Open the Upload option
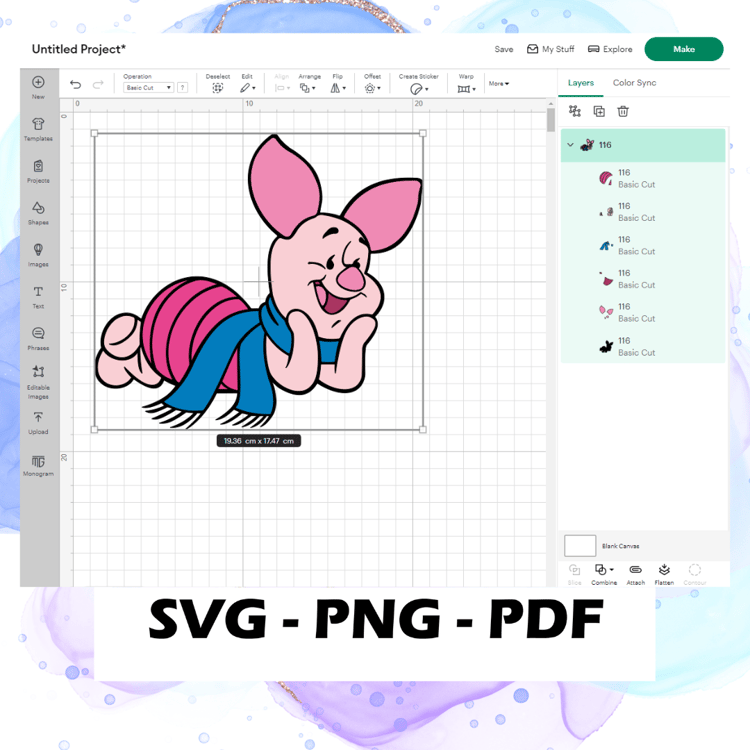The image size is (750, 750). click(x=38, y=423)
